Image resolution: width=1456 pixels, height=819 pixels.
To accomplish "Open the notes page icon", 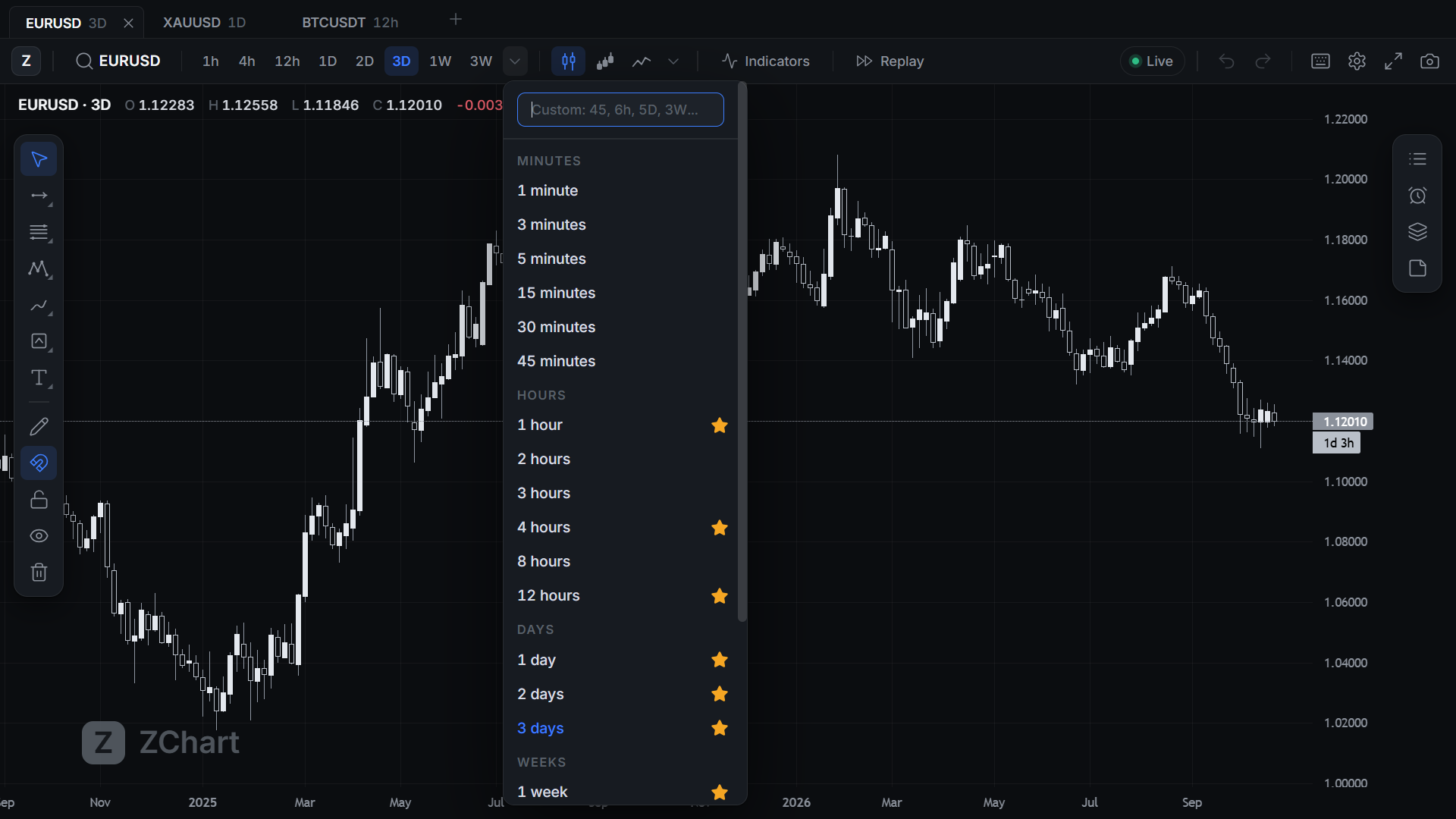I will coord(1417,268).
